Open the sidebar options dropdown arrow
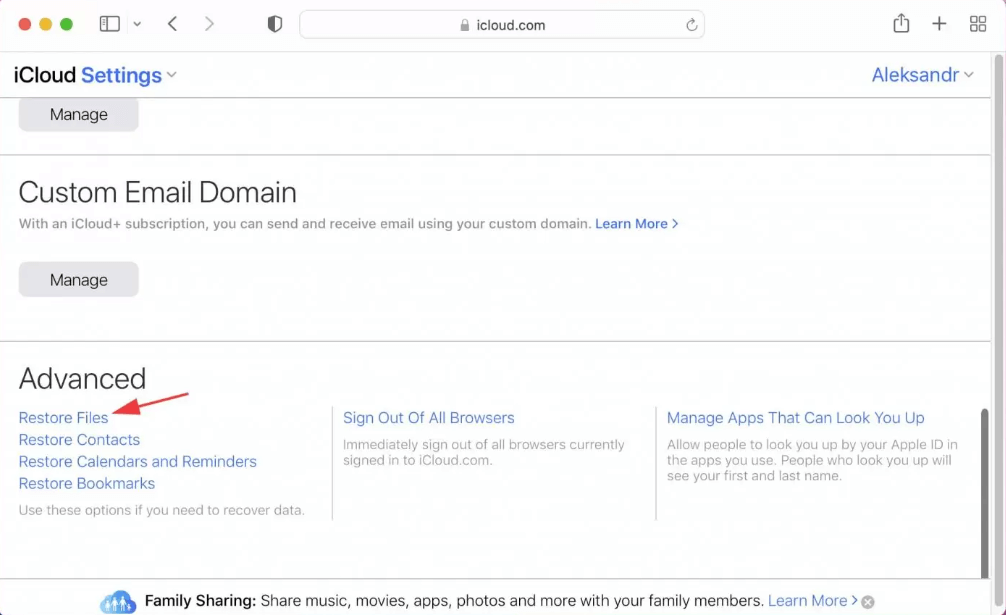Viewport: 1006px width, 615px height. [x=137, y=24]
